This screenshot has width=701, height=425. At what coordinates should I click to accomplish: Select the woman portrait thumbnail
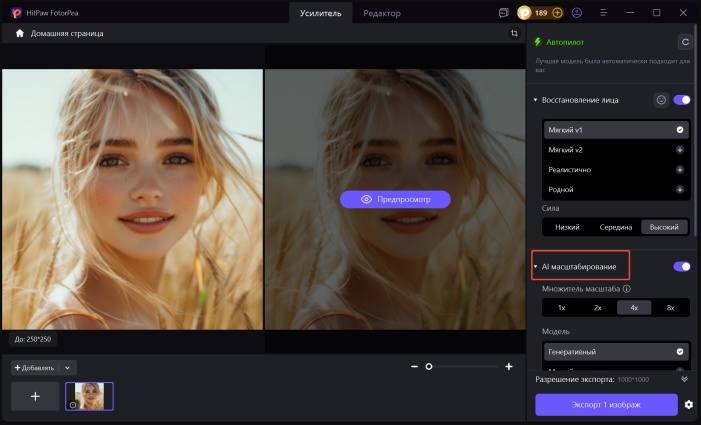(89, 396)
